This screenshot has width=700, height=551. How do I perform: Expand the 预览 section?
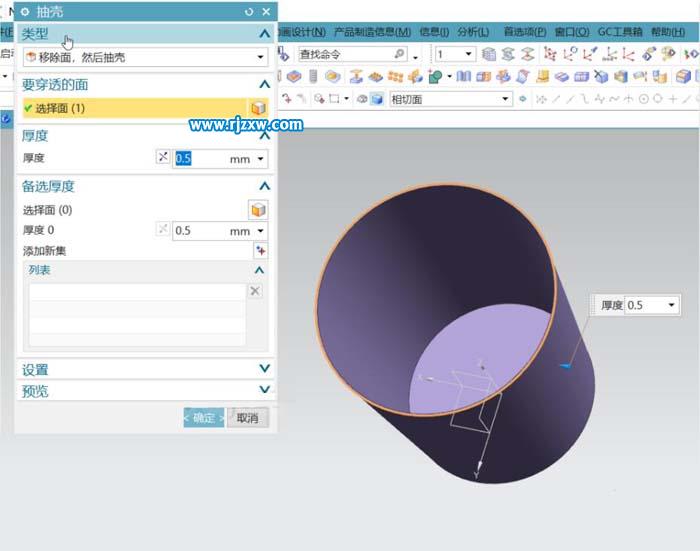(x=264, y=391)
